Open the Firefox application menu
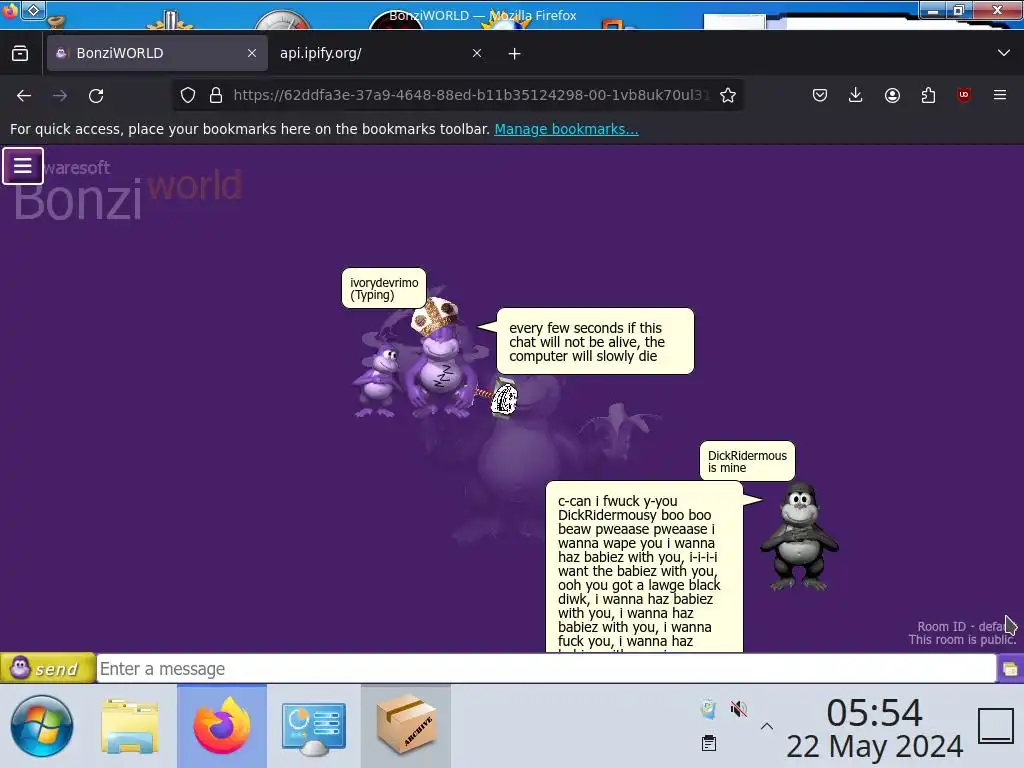Viewport: 1024px width, 768px height. [x=1000, y=95]
